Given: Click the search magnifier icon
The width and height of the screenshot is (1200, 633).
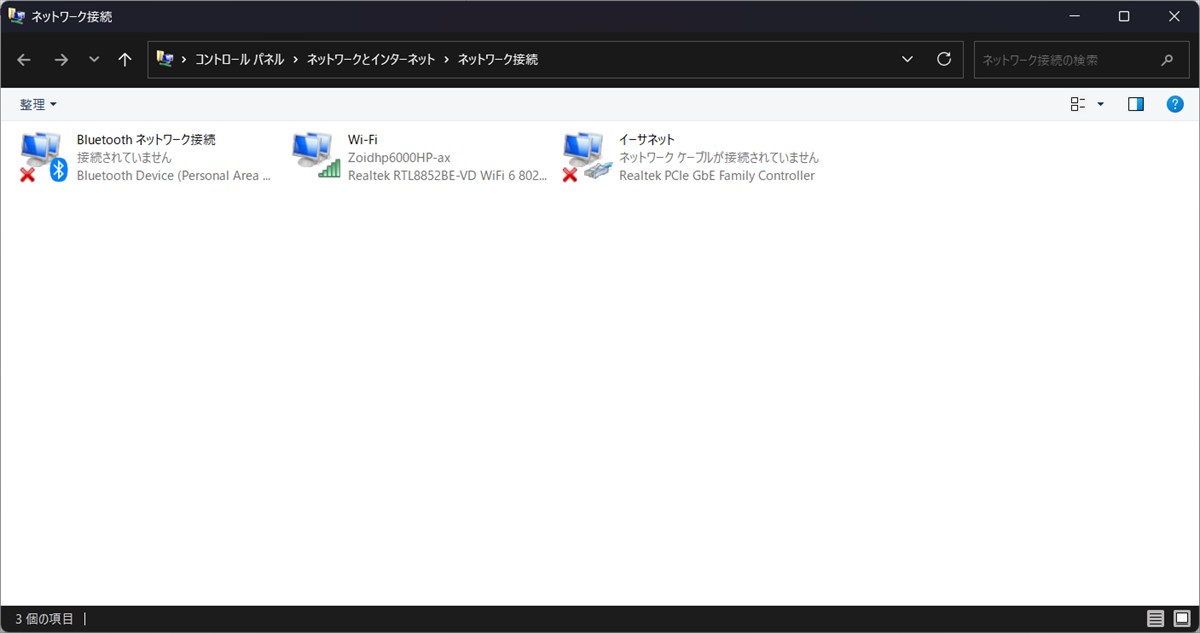Looking at the screenshot, I should coord(1167,60).
